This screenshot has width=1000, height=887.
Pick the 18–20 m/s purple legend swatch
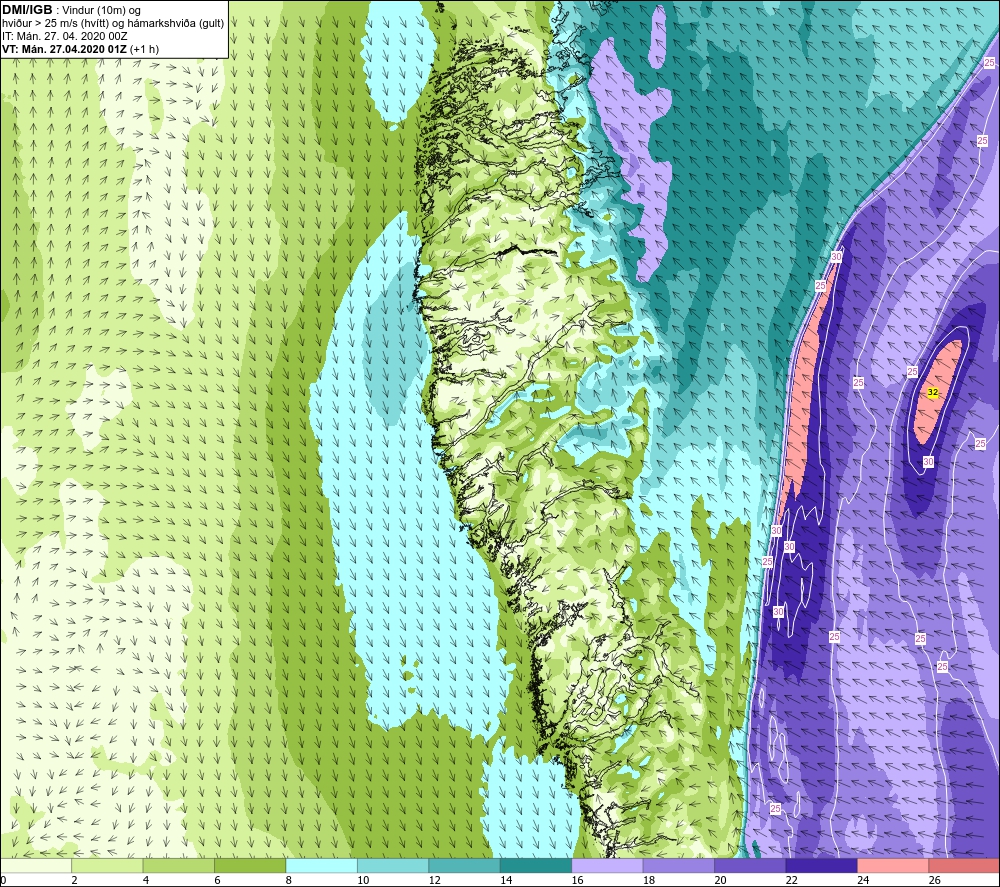(679, 865)
